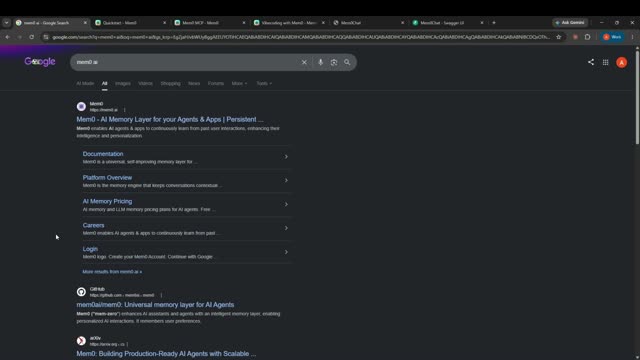Click the Mem0 site favicon in first result
This screenshot has height=360, width=640.
point(81,107)
